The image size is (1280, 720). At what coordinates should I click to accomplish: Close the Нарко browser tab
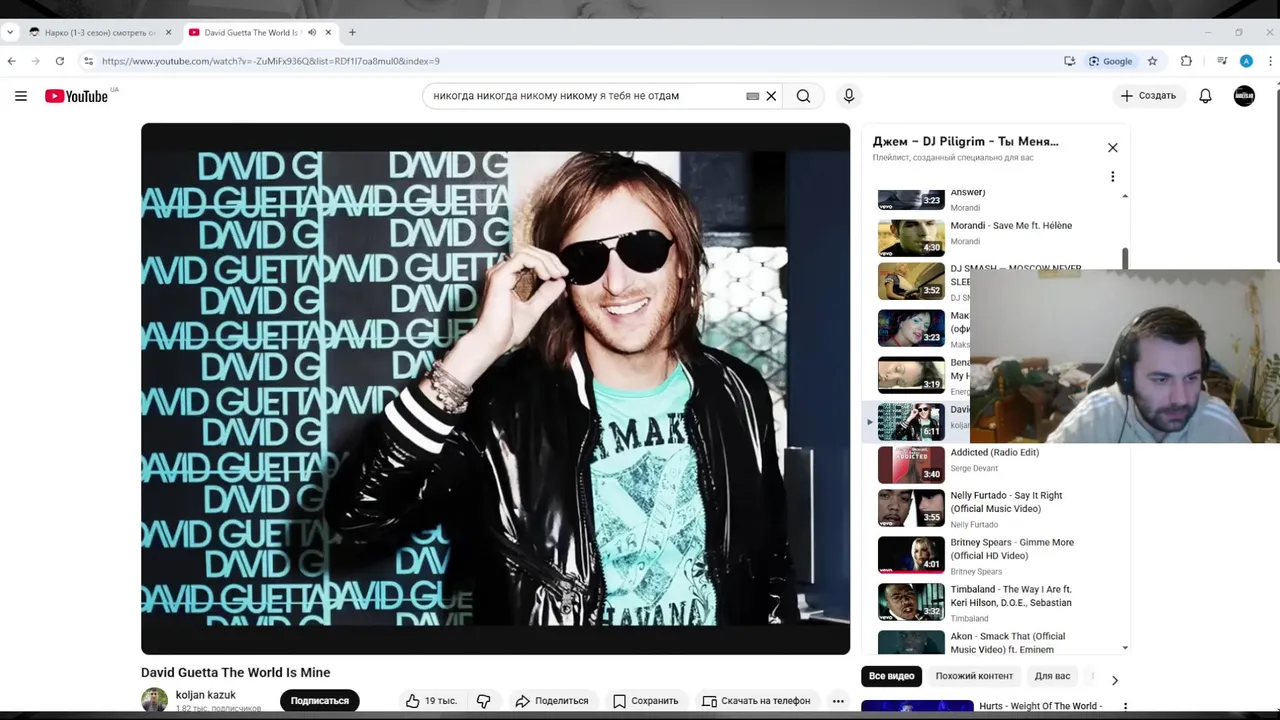pyautogui.click(x=168, y=32)
